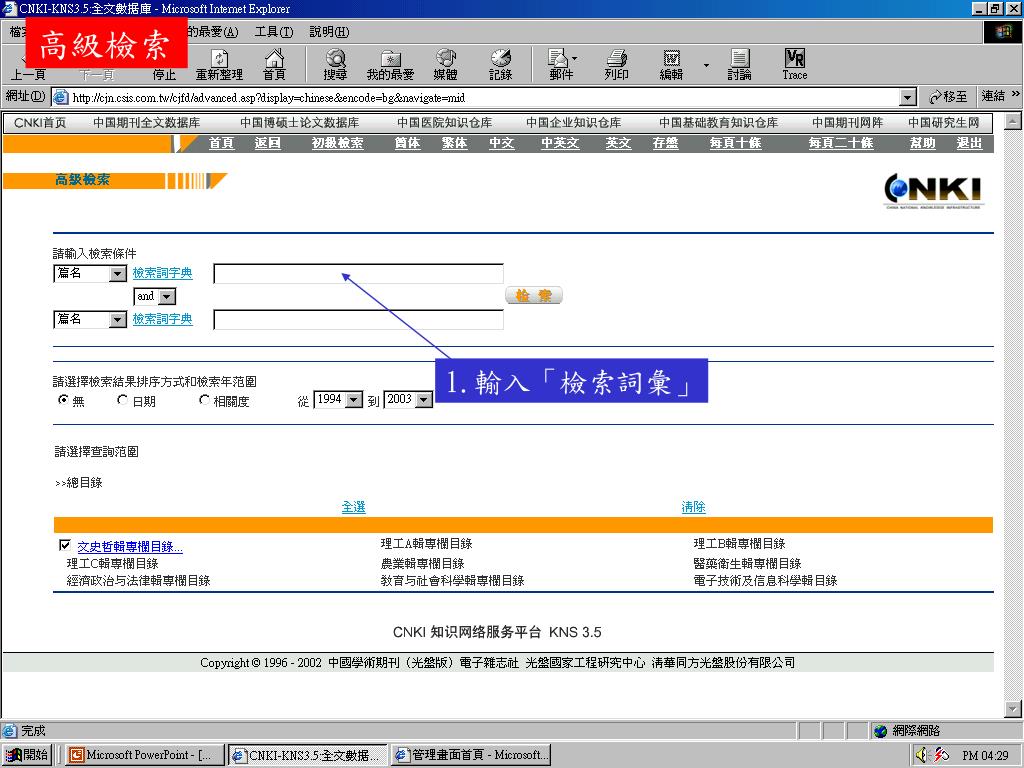Click 幫助 help in nav bar

[923, 143]
